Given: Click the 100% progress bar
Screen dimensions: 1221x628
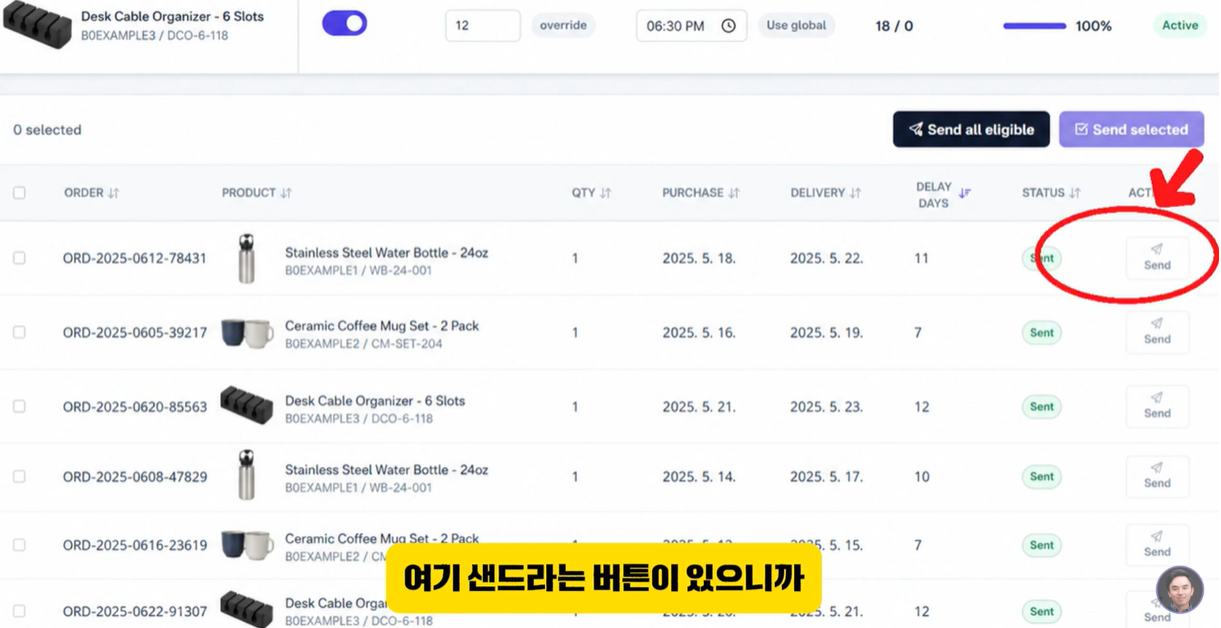Looking at the screenshot, I should (x=1034, y=26).
